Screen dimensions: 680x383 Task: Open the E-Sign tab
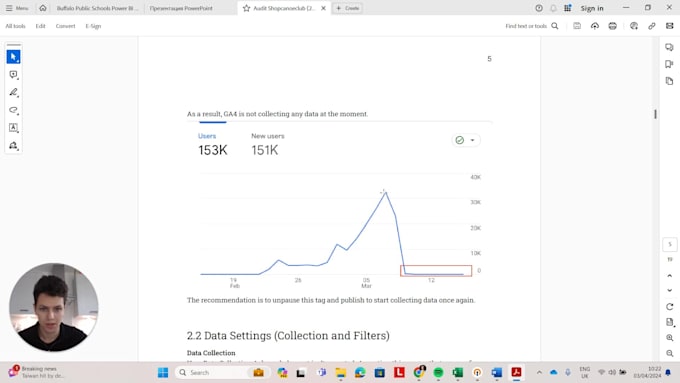(93, 26)
